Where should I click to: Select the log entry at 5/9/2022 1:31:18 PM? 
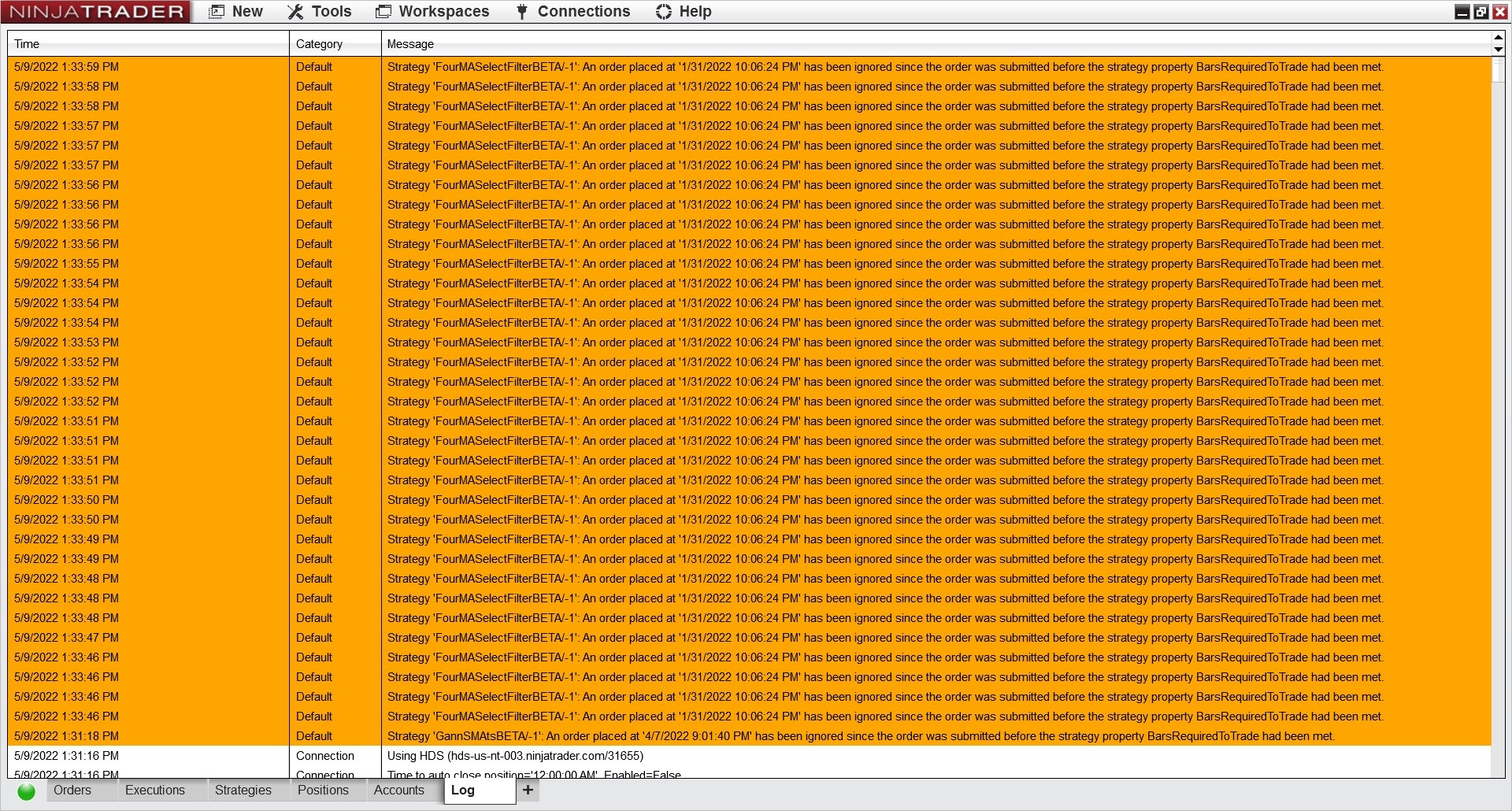point(750,736)
